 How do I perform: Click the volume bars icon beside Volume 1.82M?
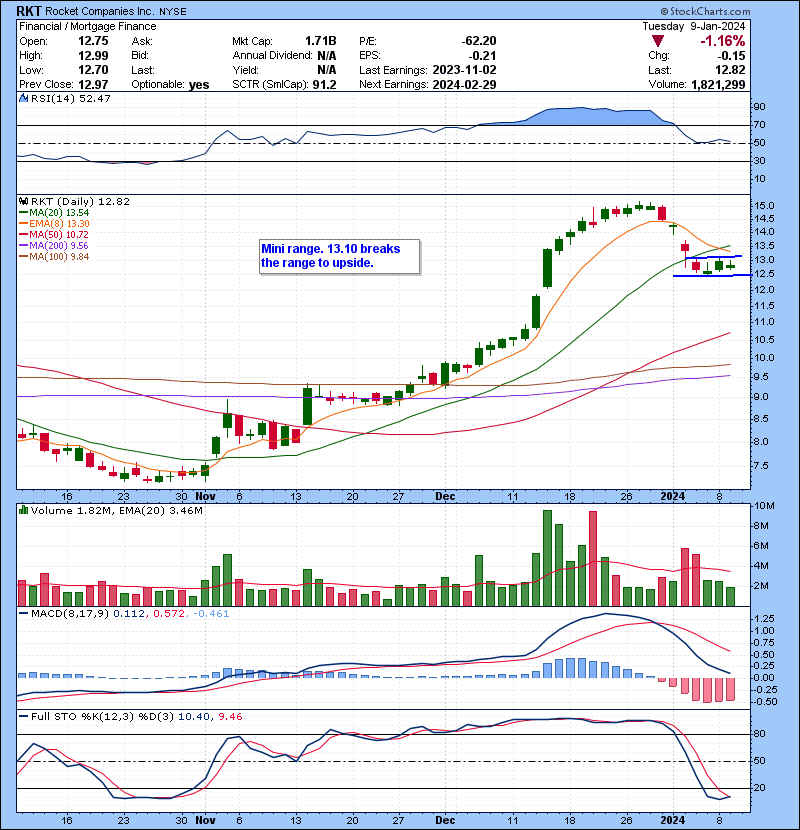[23, 510]
